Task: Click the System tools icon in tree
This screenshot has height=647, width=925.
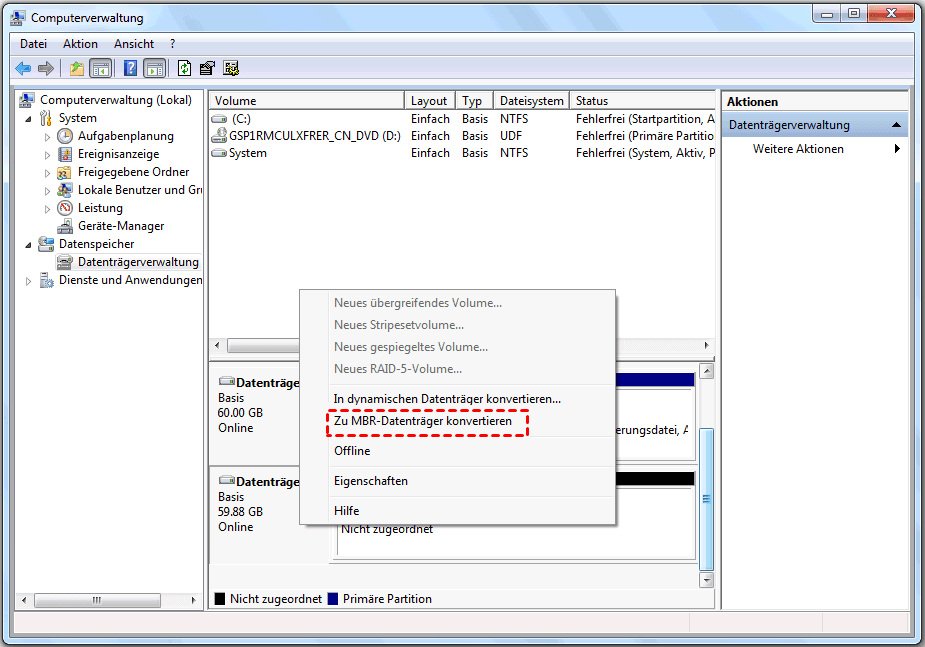Action: click(x=45, y=118)
